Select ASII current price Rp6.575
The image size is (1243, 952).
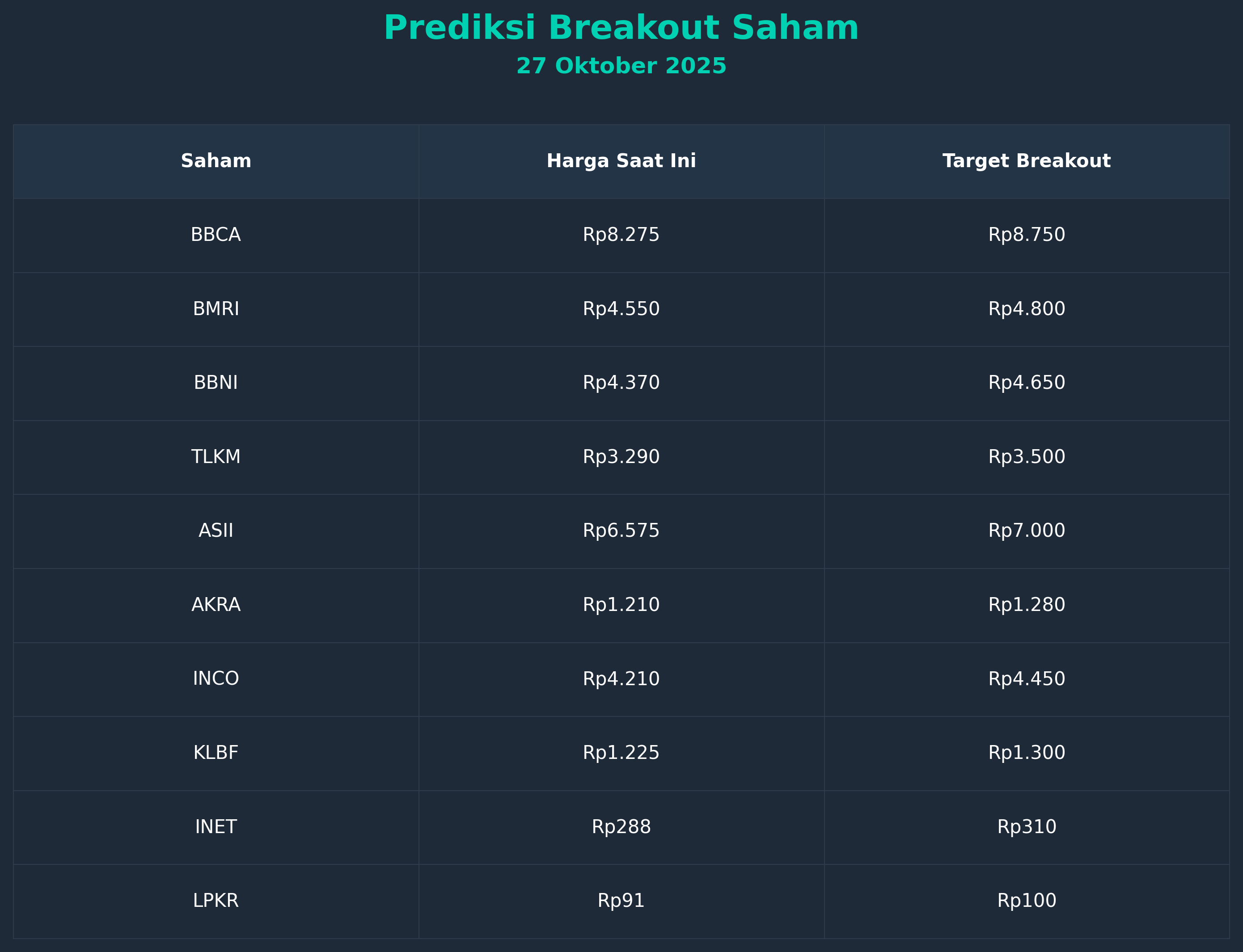[x=621, y=531]
